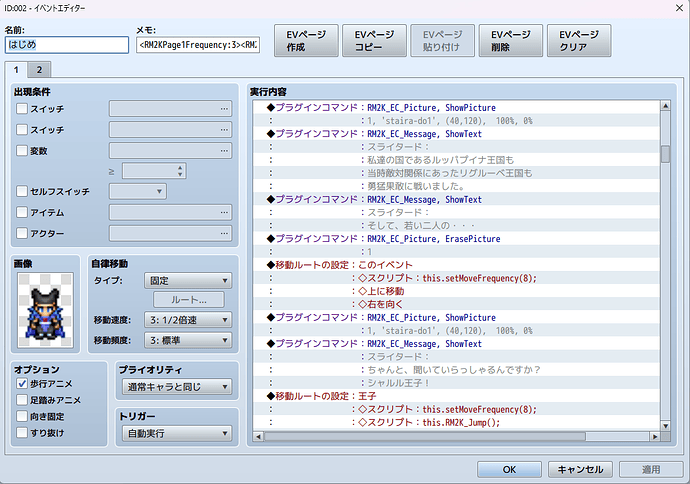This screenshot has width=690, height=484.
Task: Select the 上に移動 move route line
Action: pyautogui.click(x=456, y=291)
